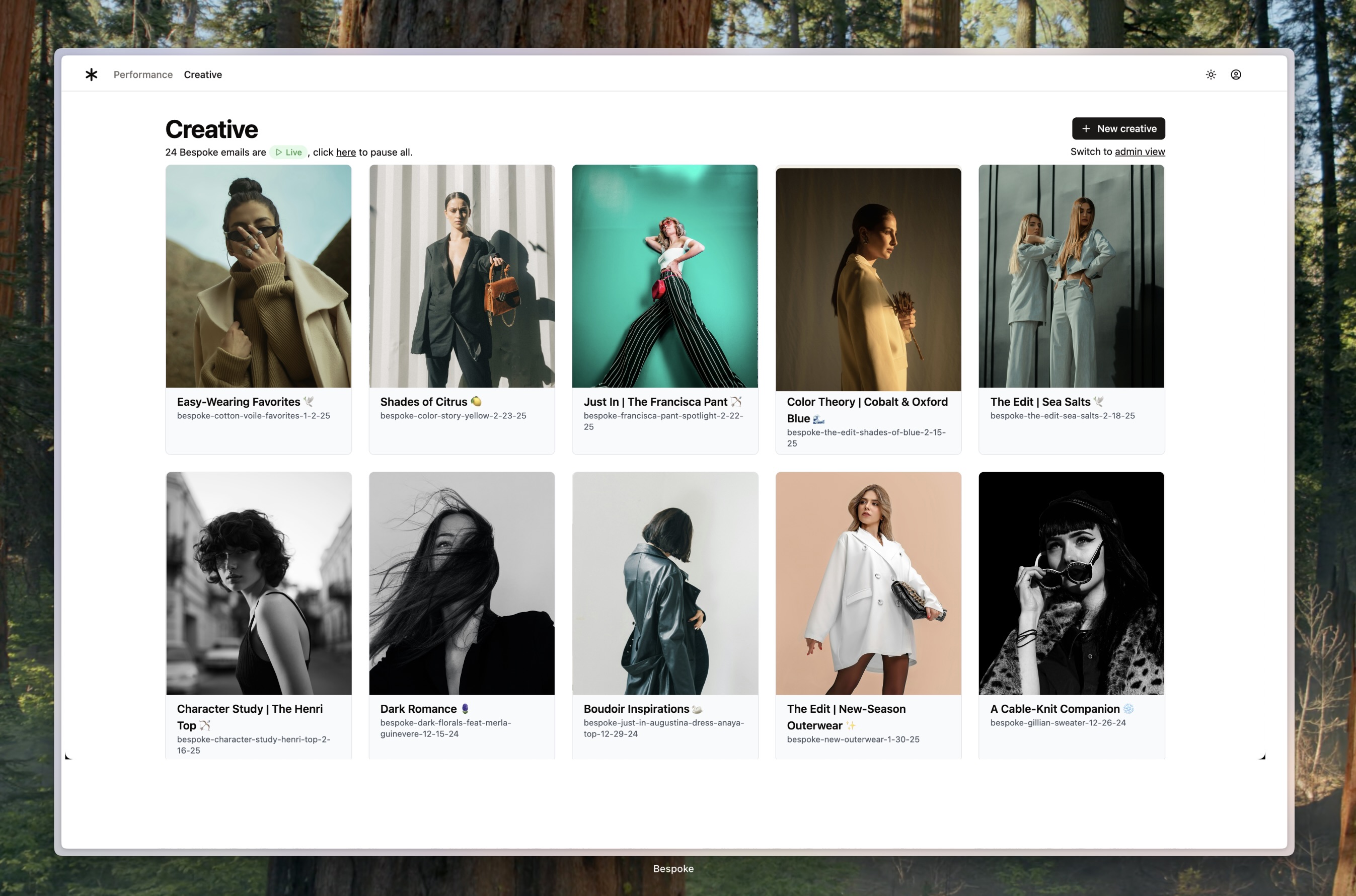The height and width of the screenshot is (896, 1356).
Task: Select the Creative tab
Action: [203, 74]
